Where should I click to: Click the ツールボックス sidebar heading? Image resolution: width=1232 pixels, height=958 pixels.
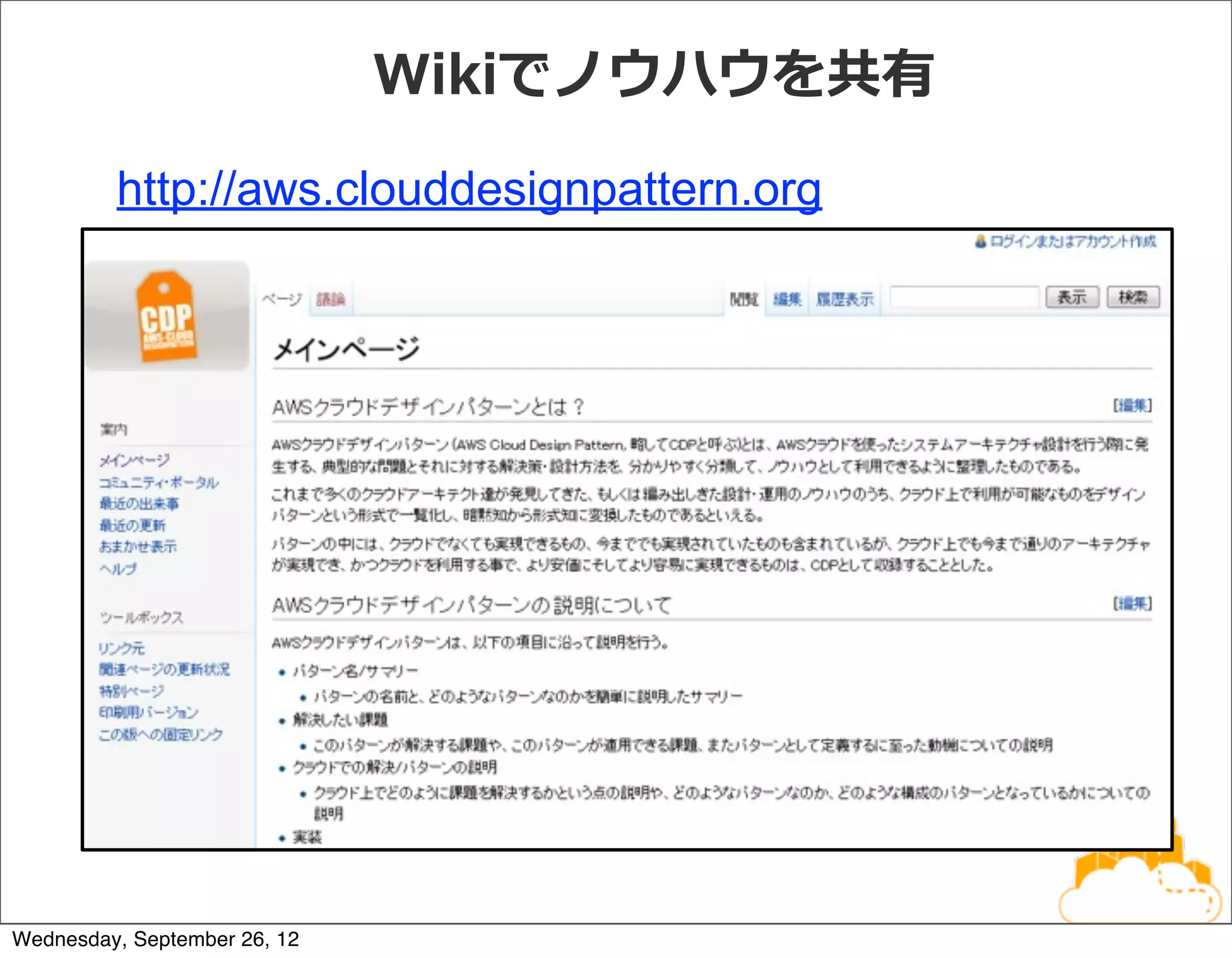141,618
